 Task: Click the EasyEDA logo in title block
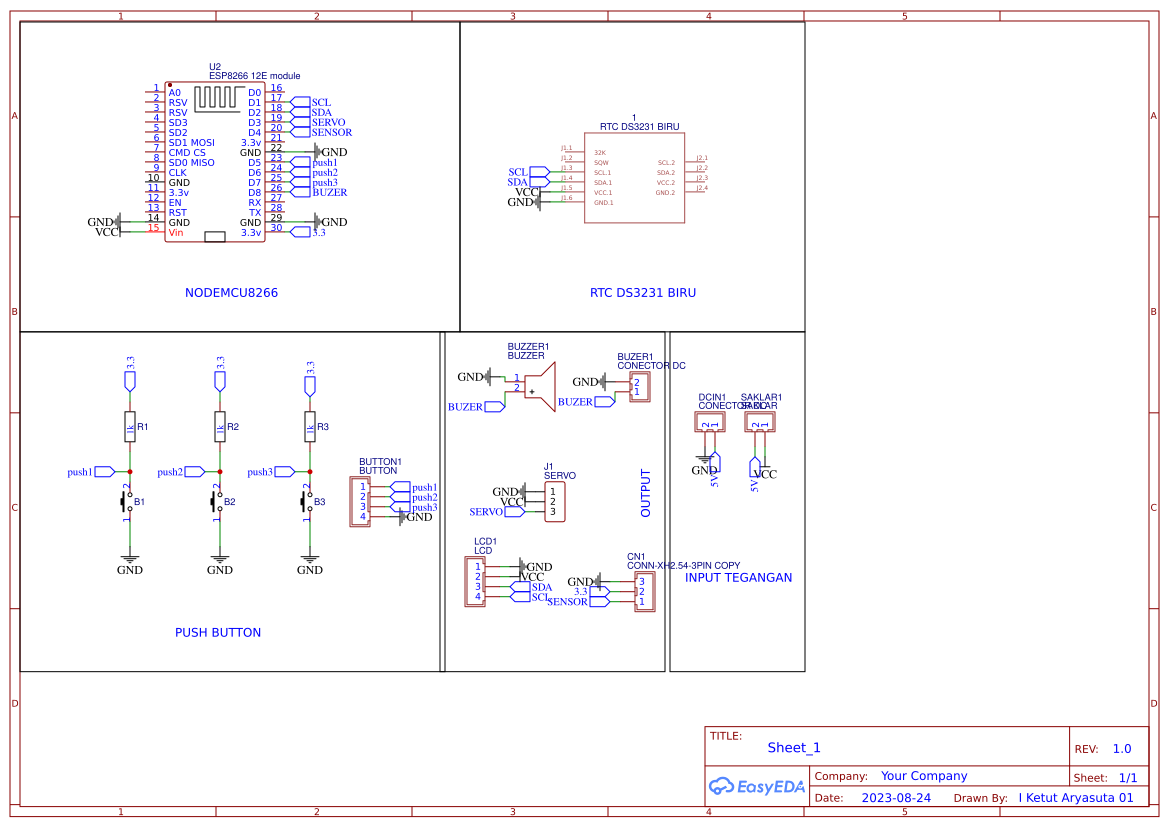pos(757,786)
